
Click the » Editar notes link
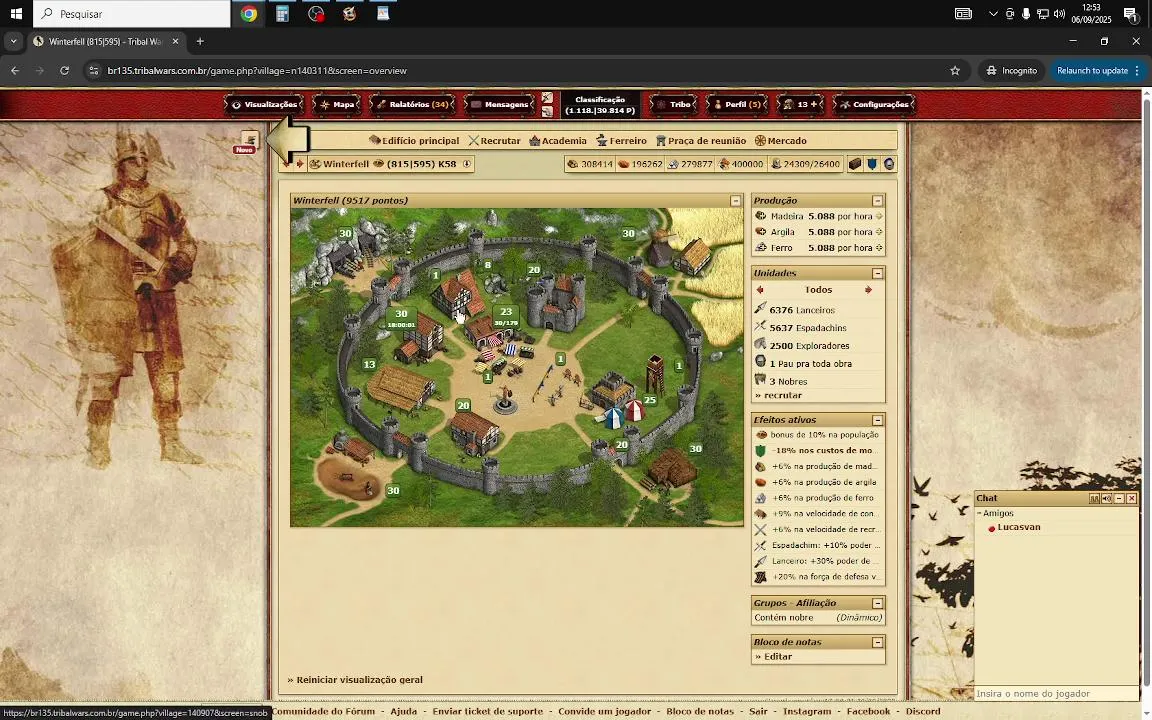pos(774,657)
